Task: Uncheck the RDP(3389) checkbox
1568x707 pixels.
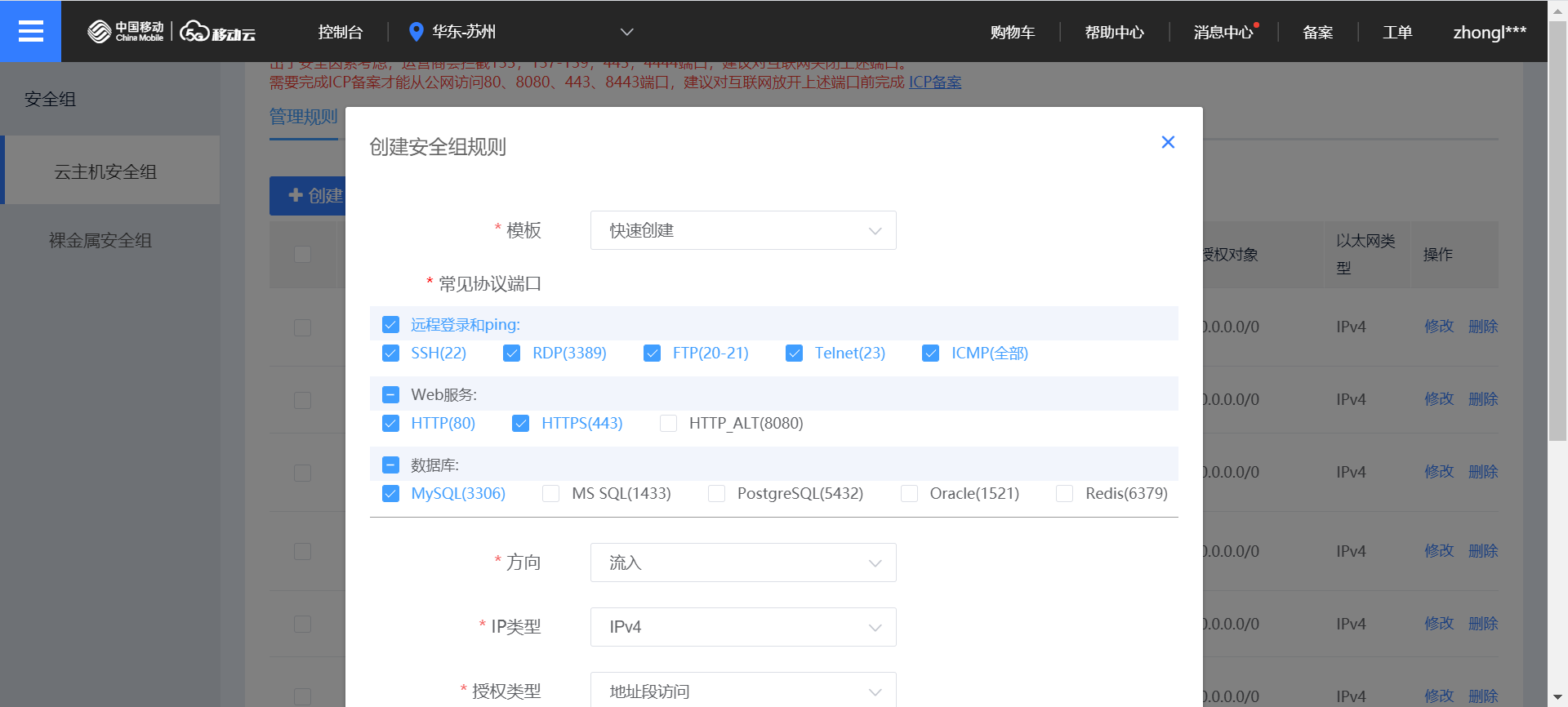Action: point(512,353)
